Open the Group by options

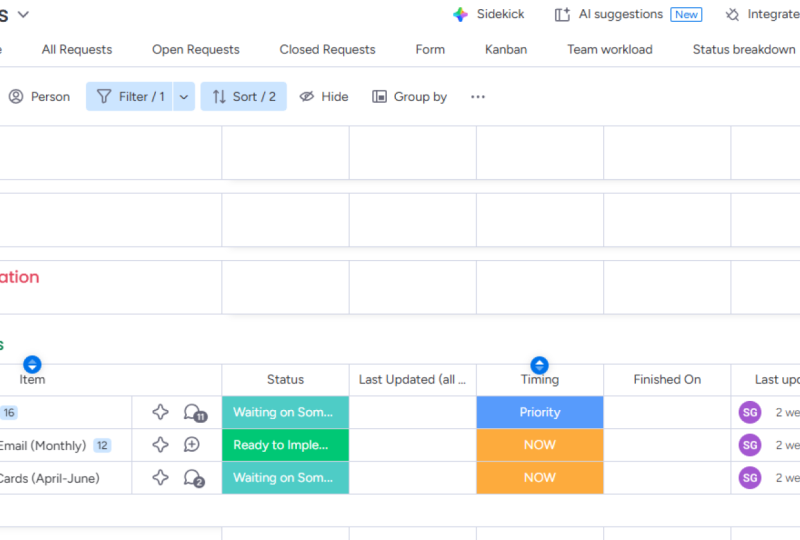(409, 96)
